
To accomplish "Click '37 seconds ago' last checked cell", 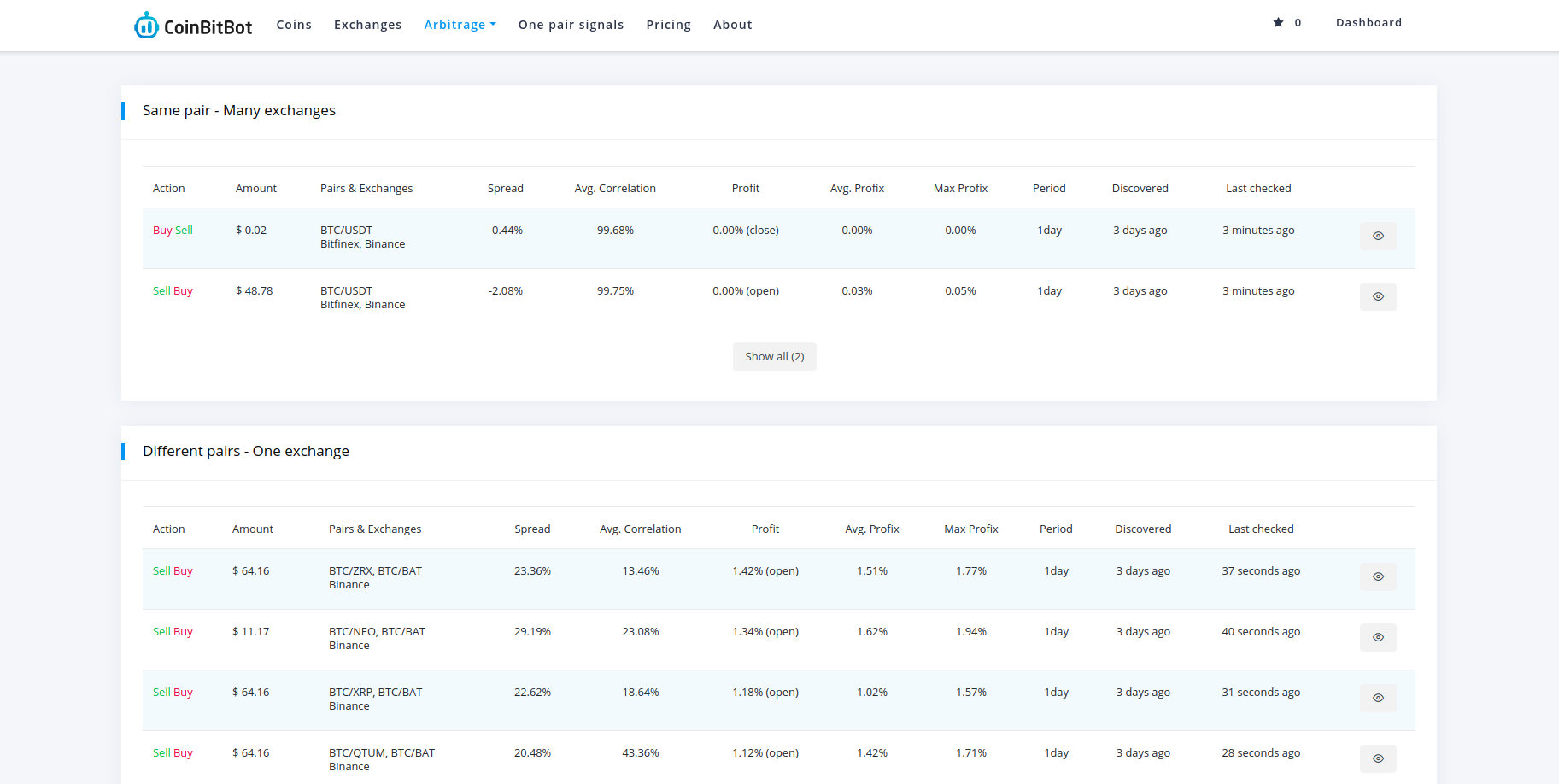I will pos(1261,571).
